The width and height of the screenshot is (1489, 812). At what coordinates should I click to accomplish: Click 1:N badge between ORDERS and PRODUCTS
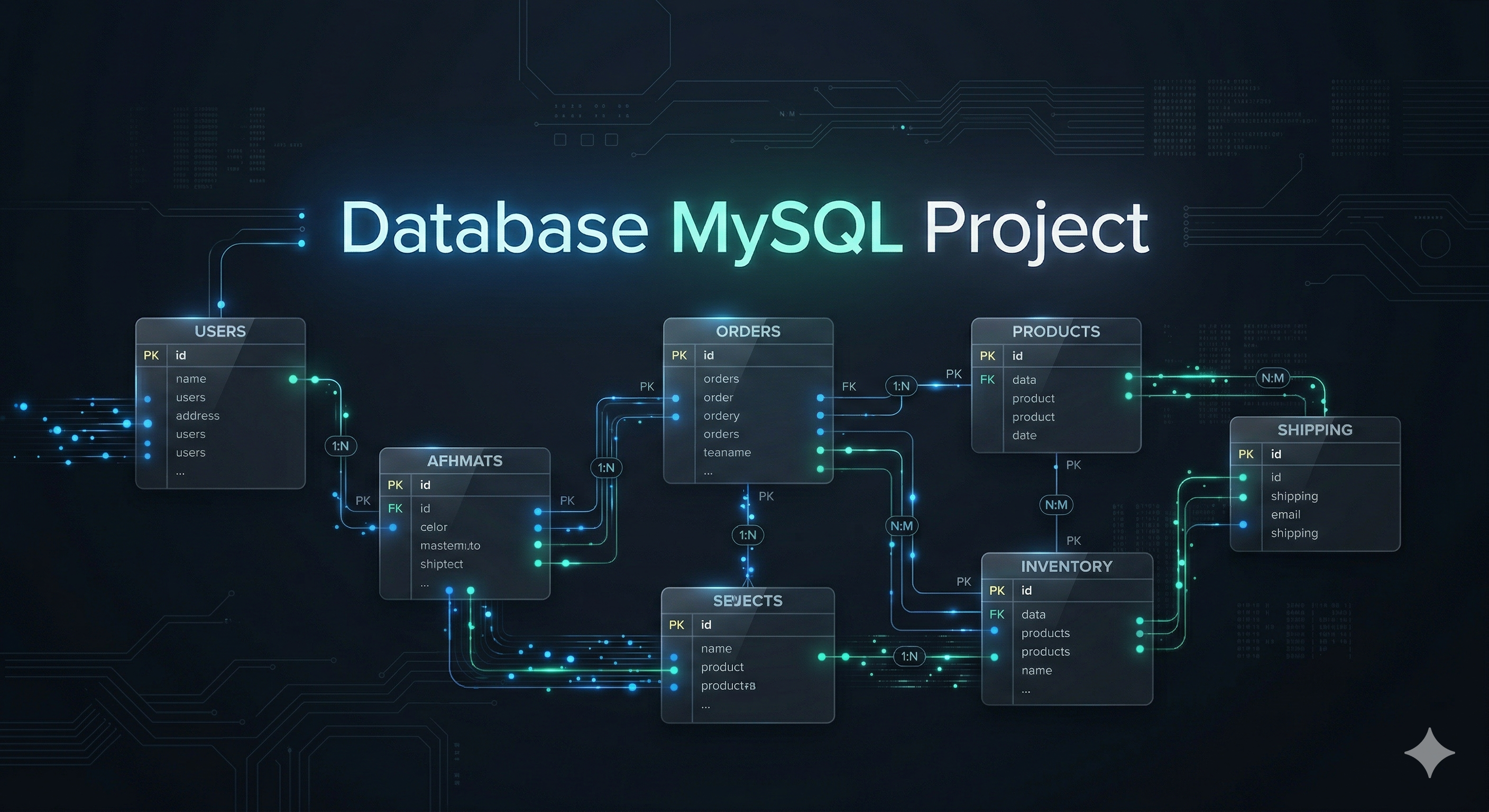point(901,386)
